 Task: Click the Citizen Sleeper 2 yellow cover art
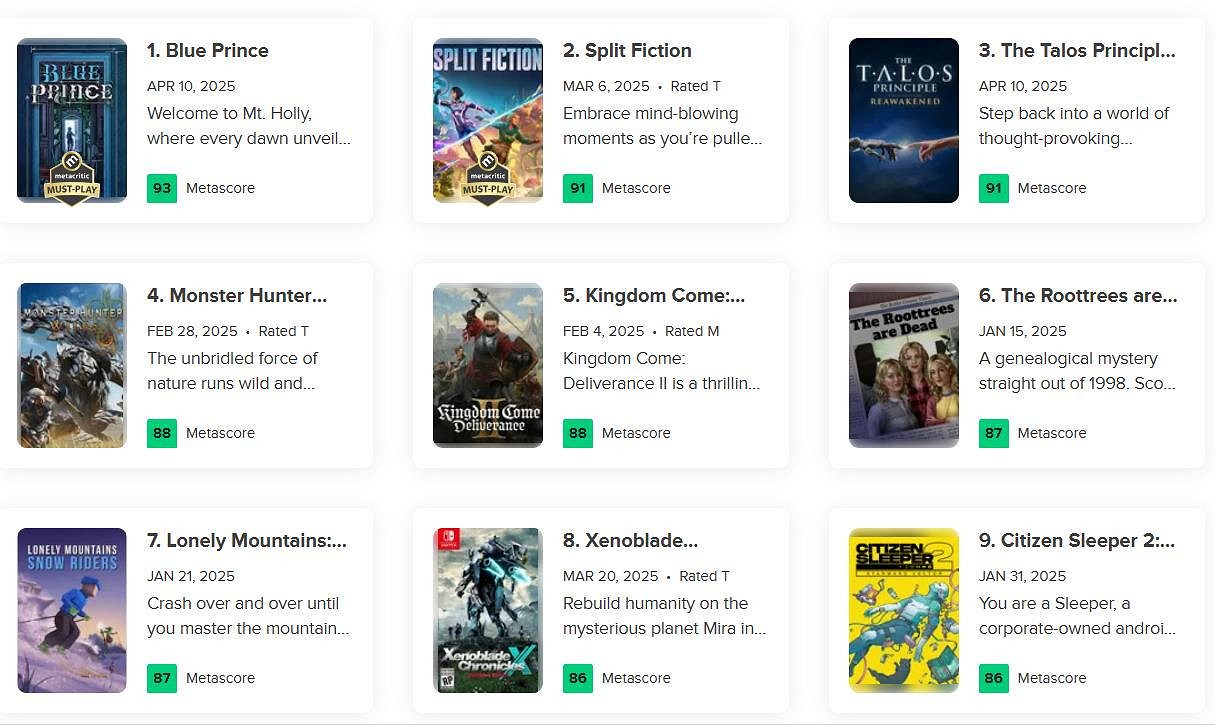904,610
